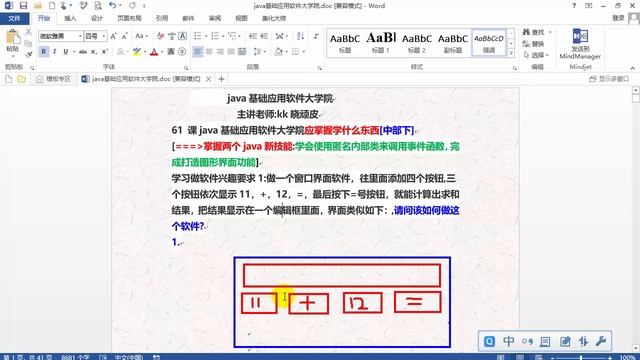Viewport: 640px width, 360px height.
Task: Click the Undo arrow in quick access toolbar
Action: [113, 6]
